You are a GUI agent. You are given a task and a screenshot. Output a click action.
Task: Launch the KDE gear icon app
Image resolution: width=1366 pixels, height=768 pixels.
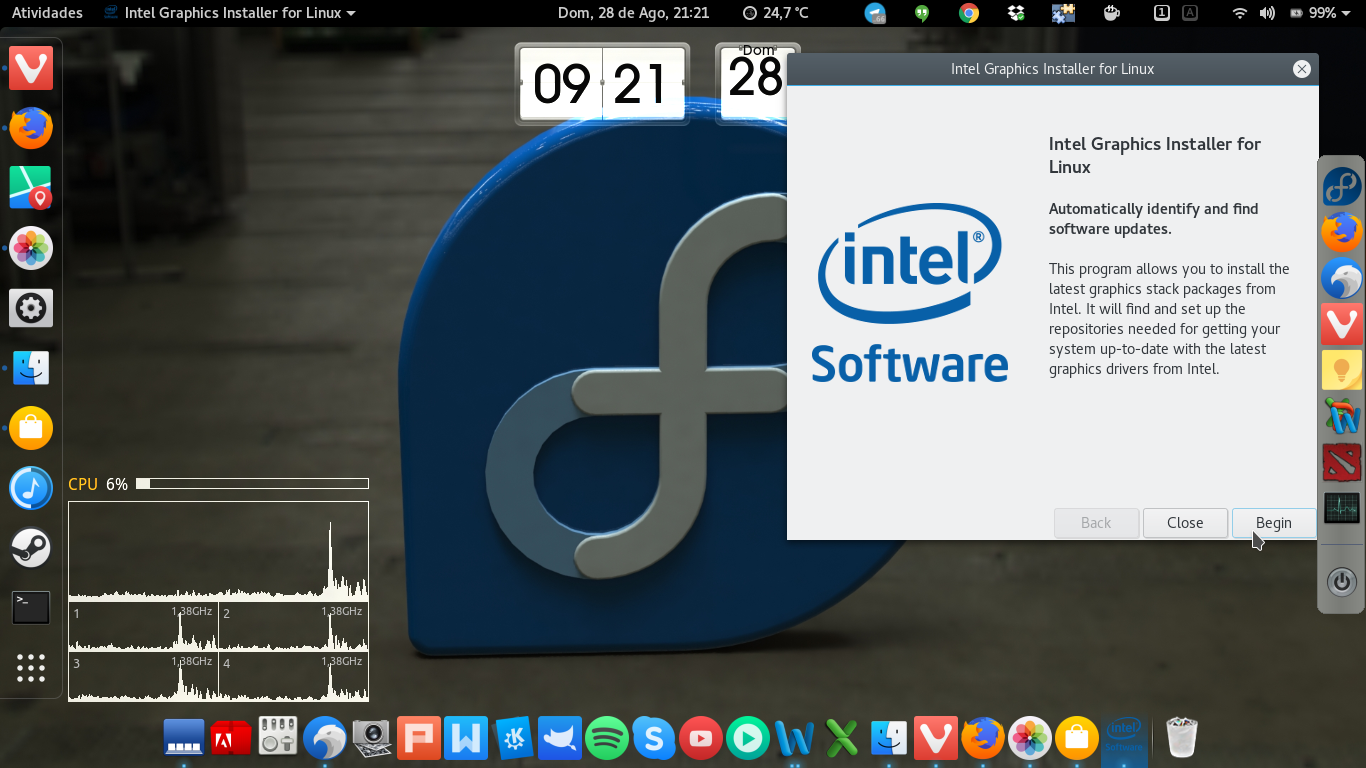click(513, 738)
